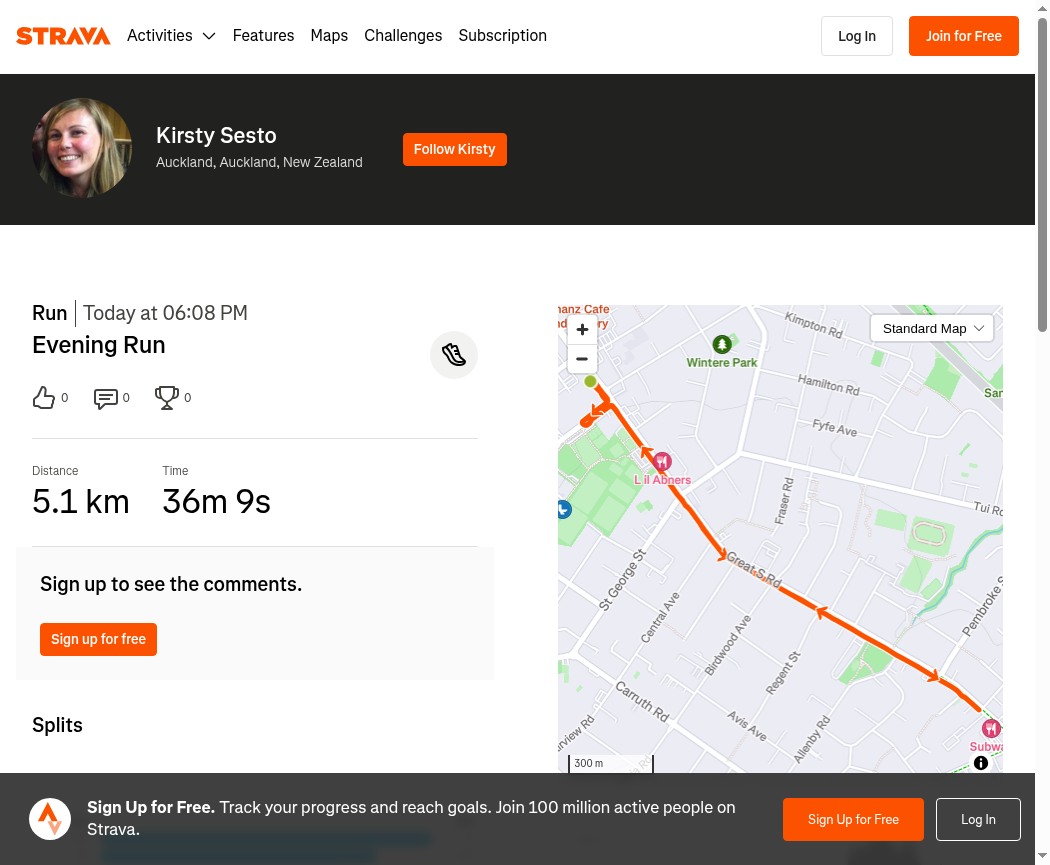Open the Subscription menu item

tap(503, 35)
